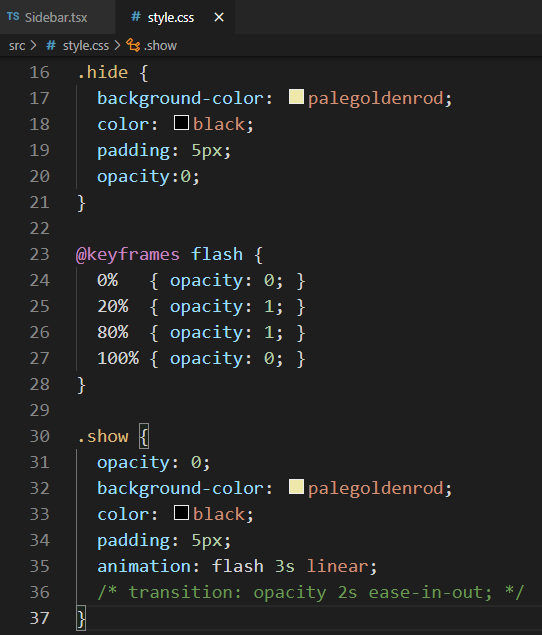This screenshot has height=635, width=542.
Task: Click the .hide selector text
Action: point(102,72)
